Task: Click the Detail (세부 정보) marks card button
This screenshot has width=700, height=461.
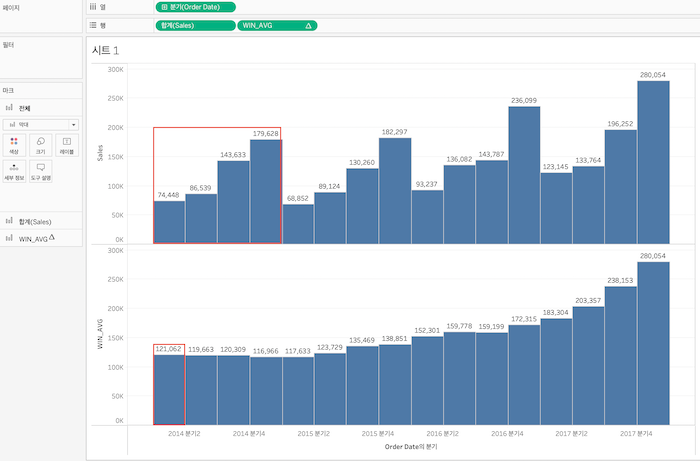Action: (14, 171)
